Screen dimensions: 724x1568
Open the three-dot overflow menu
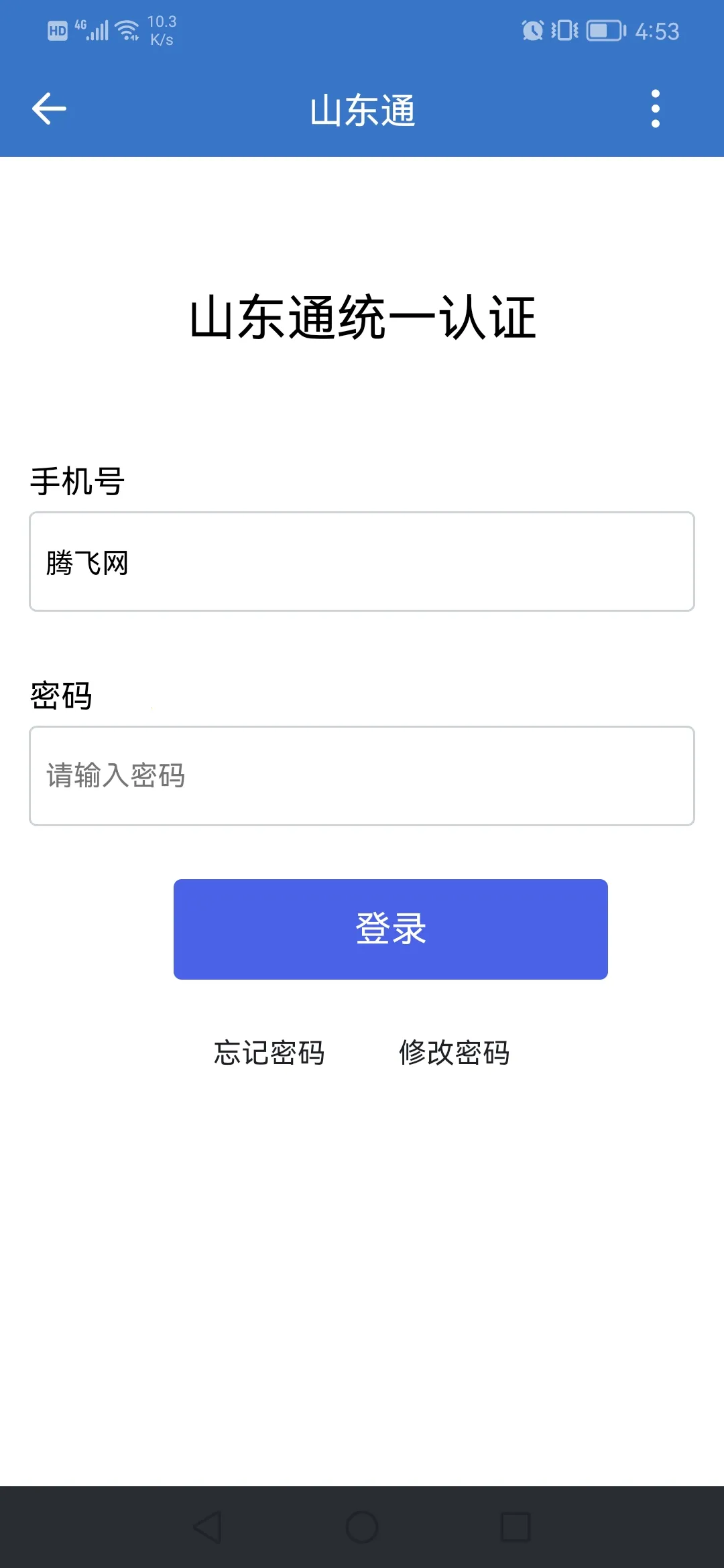655,109
